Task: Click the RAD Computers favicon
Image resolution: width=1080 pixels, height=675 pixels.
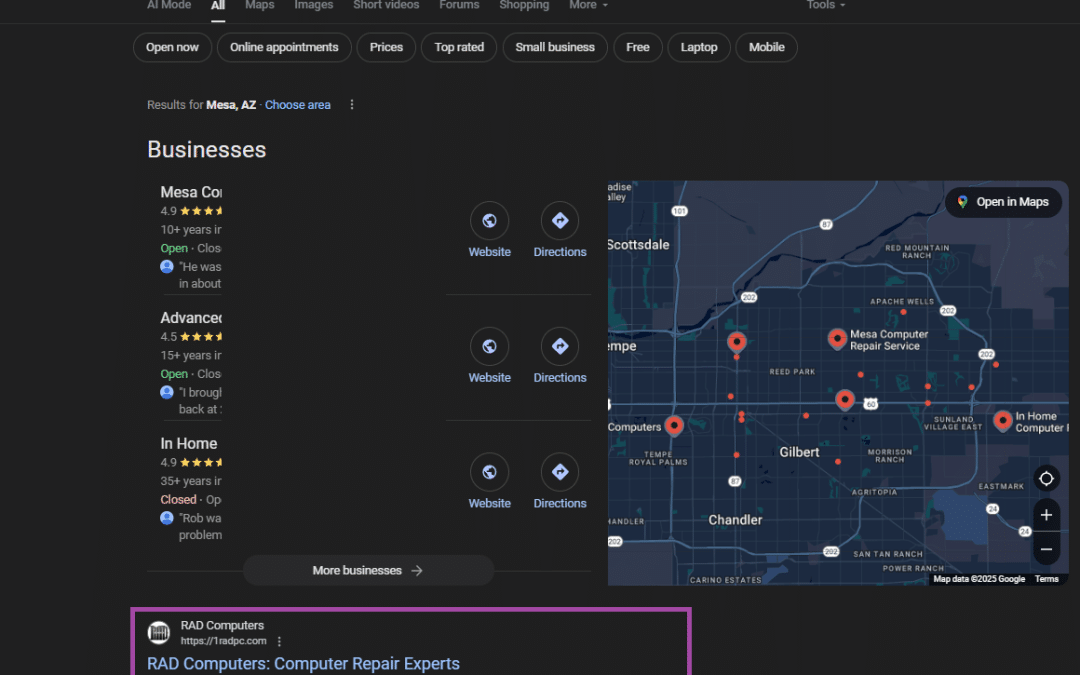Action: click(x=158, y=632)
